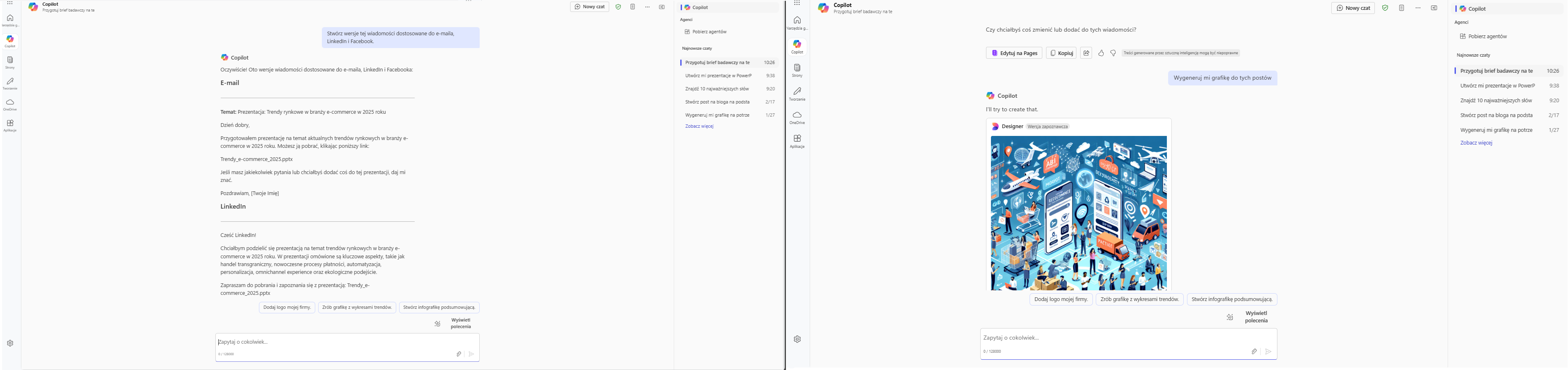Viewport: 1568px width, 370px height.
Task: Click the attach paperclip in left window's prompt box
Action: [x=458, y=354]
